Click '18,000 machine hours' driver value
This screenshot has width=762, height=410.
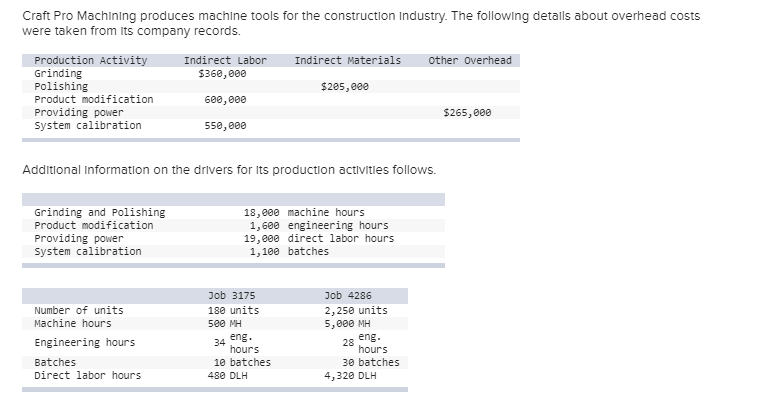point(304,212)
